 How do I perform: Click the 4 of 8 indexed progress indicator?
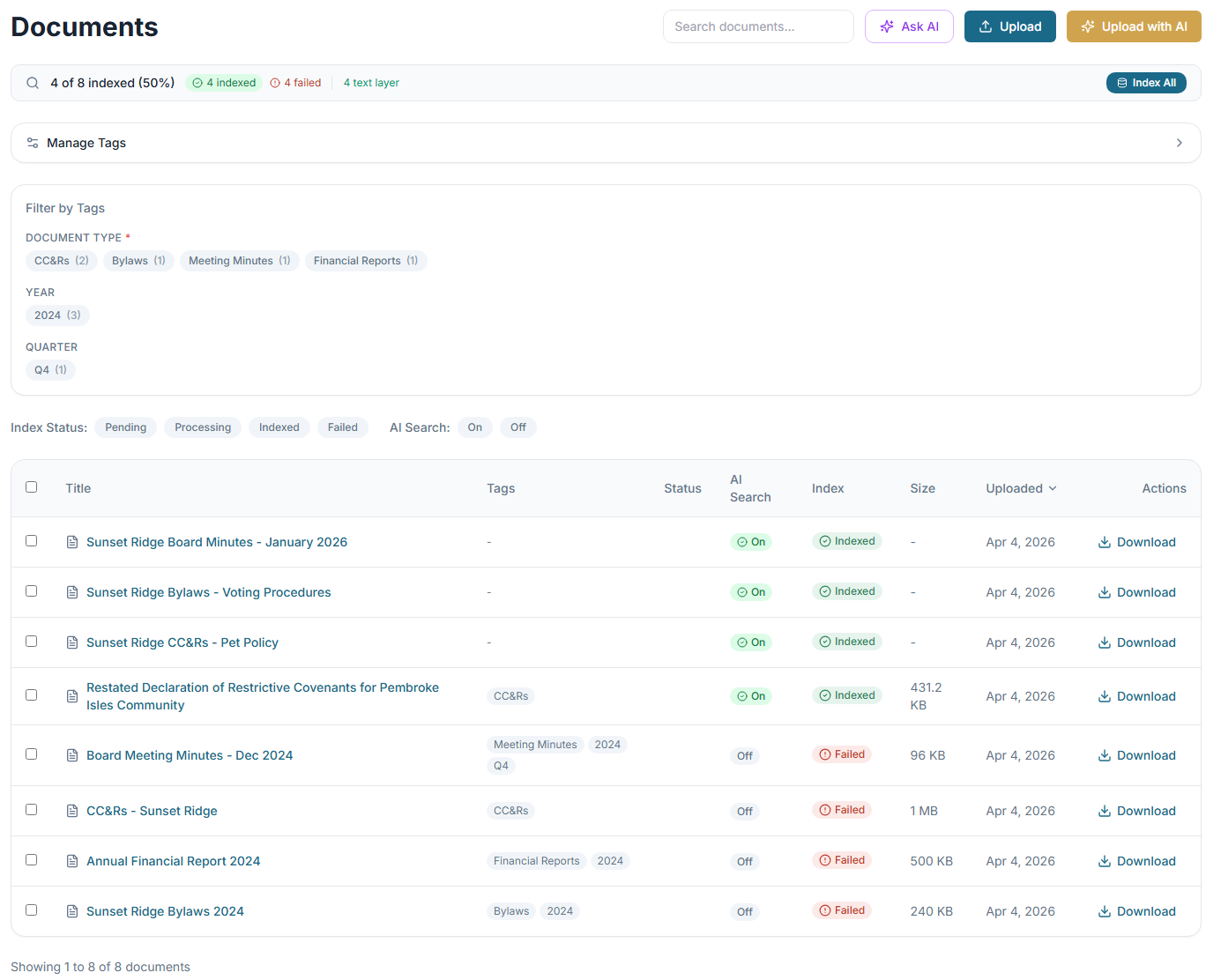tap(112, 82)
